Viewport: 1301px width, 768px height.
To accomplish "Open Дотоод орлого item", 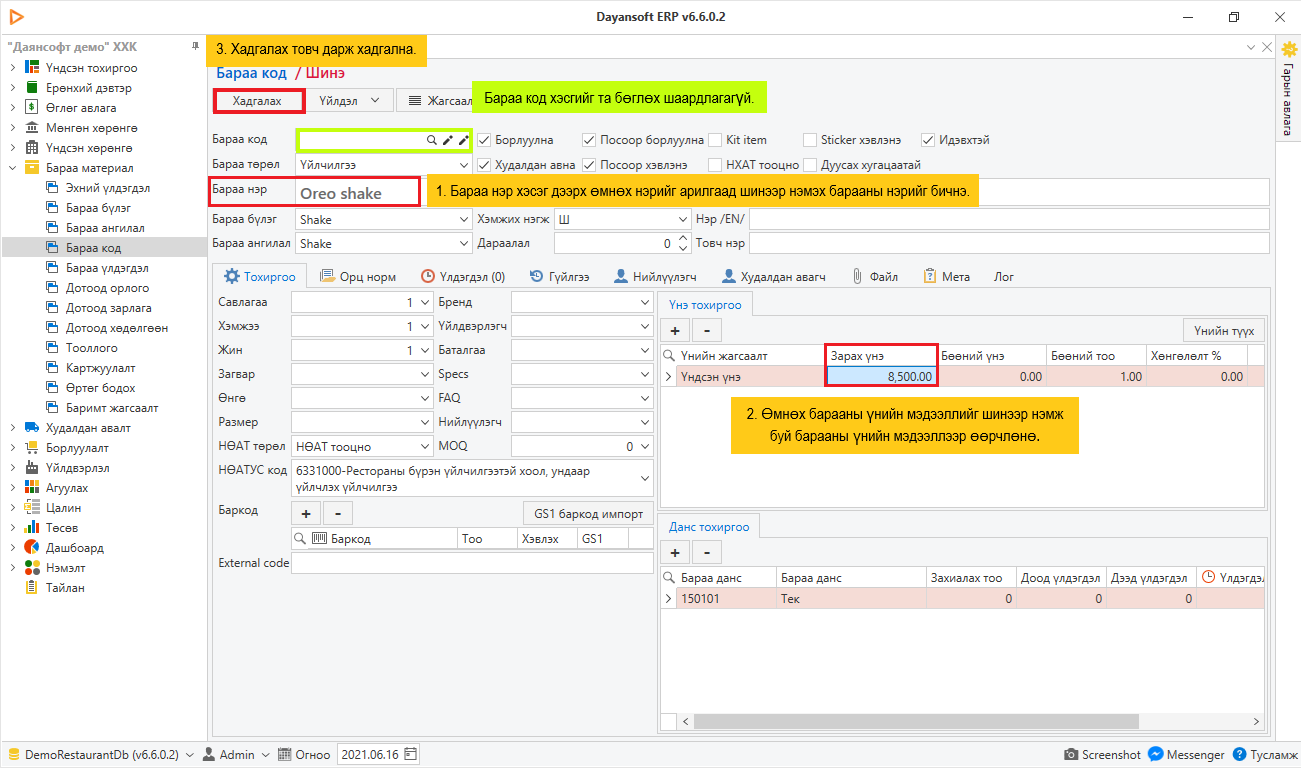I will [107, 288].
